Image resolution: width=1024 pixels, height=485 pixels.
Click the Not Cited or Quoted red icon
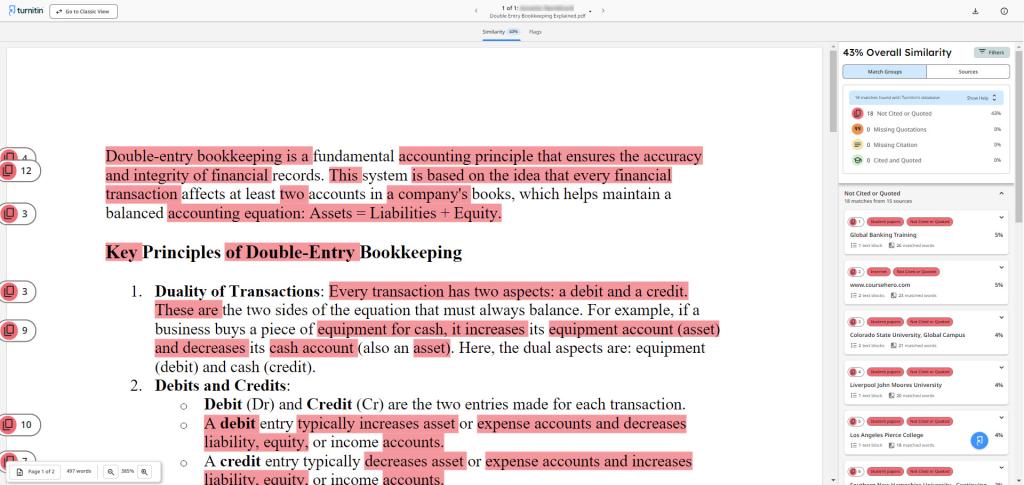click(857, 114)
